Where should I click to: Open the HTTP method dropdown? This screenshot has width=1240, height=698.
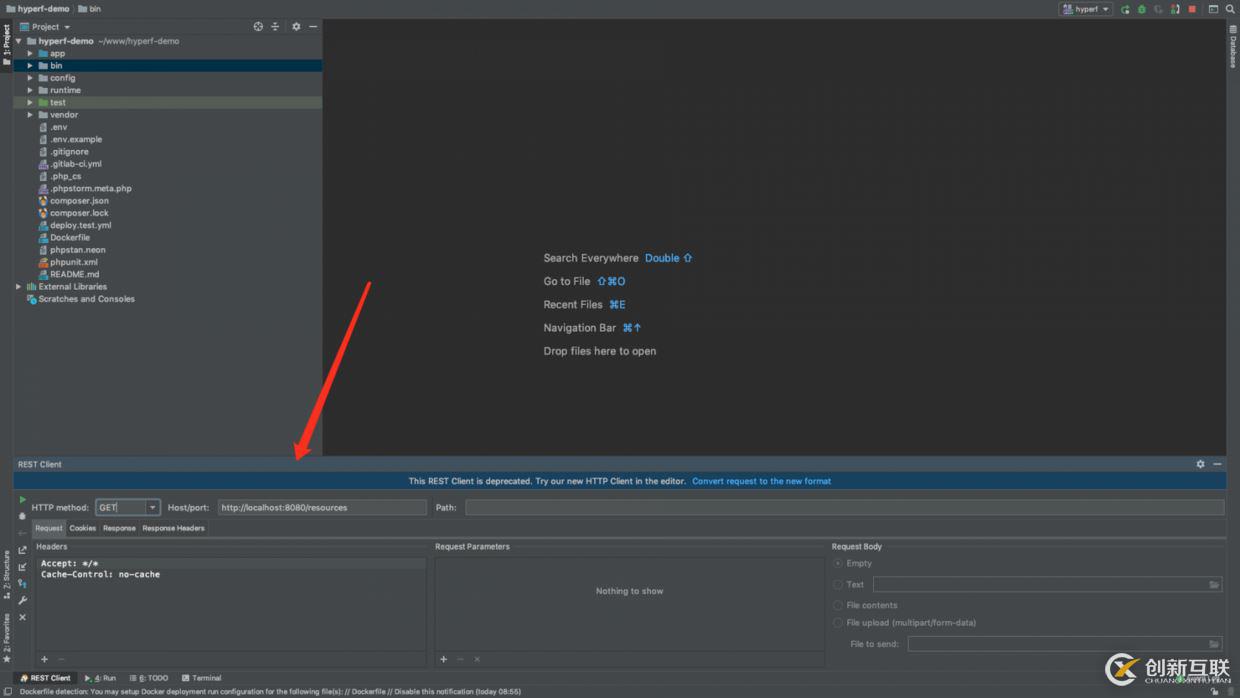(152, 508)
